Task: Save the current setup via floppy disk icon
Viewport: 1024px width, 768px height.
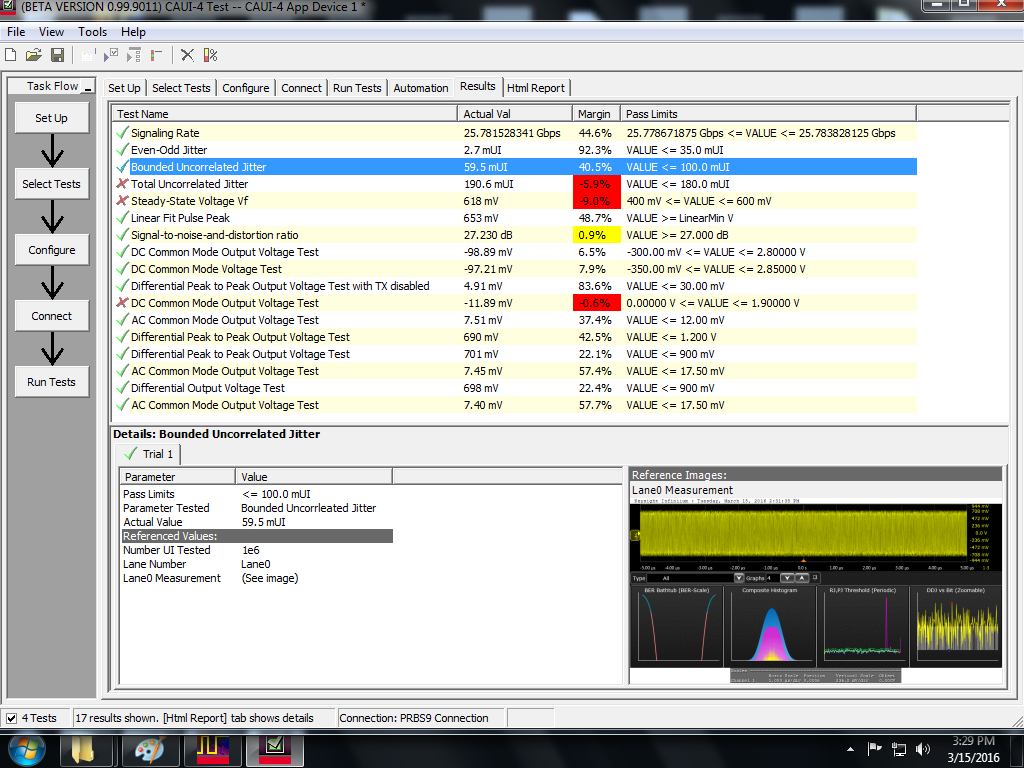Action: (57, 55)
